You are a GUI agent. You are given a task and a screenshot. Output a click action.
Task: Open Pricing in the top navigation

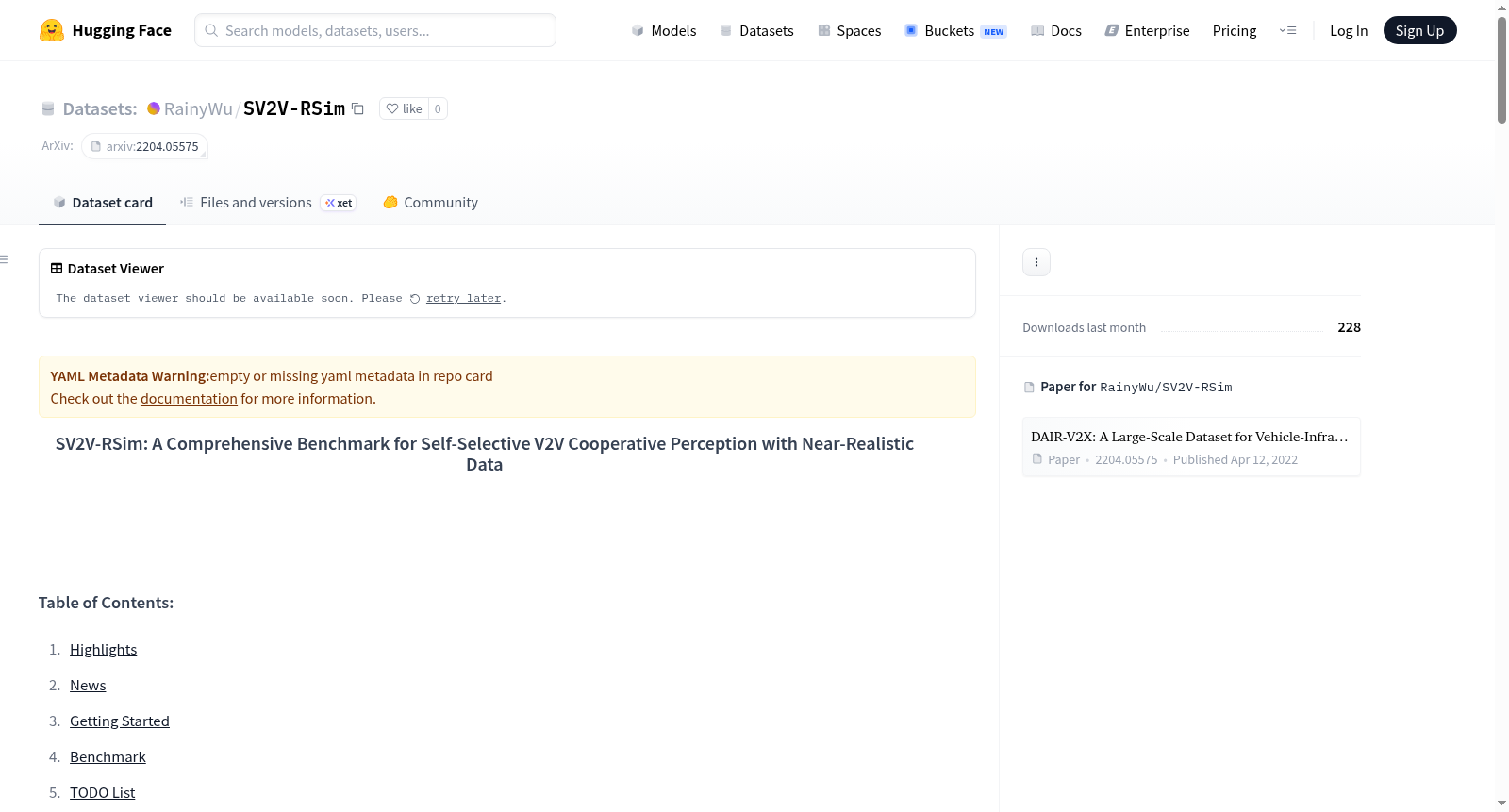1235,30
